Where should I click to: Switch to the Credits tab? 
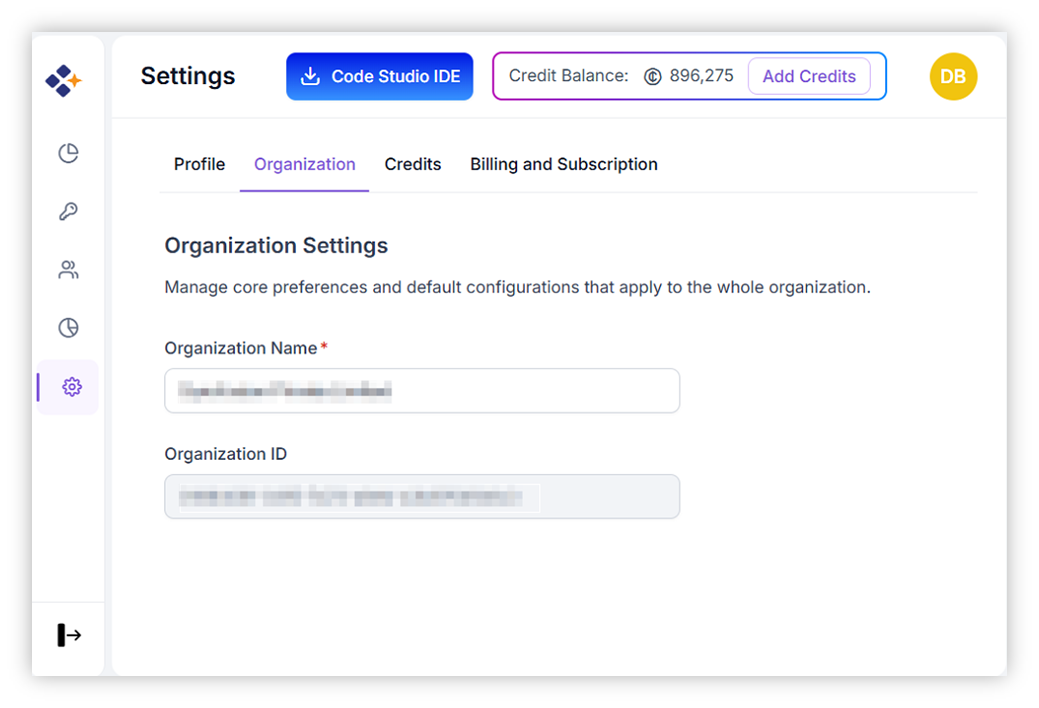[x=412, y=164]
